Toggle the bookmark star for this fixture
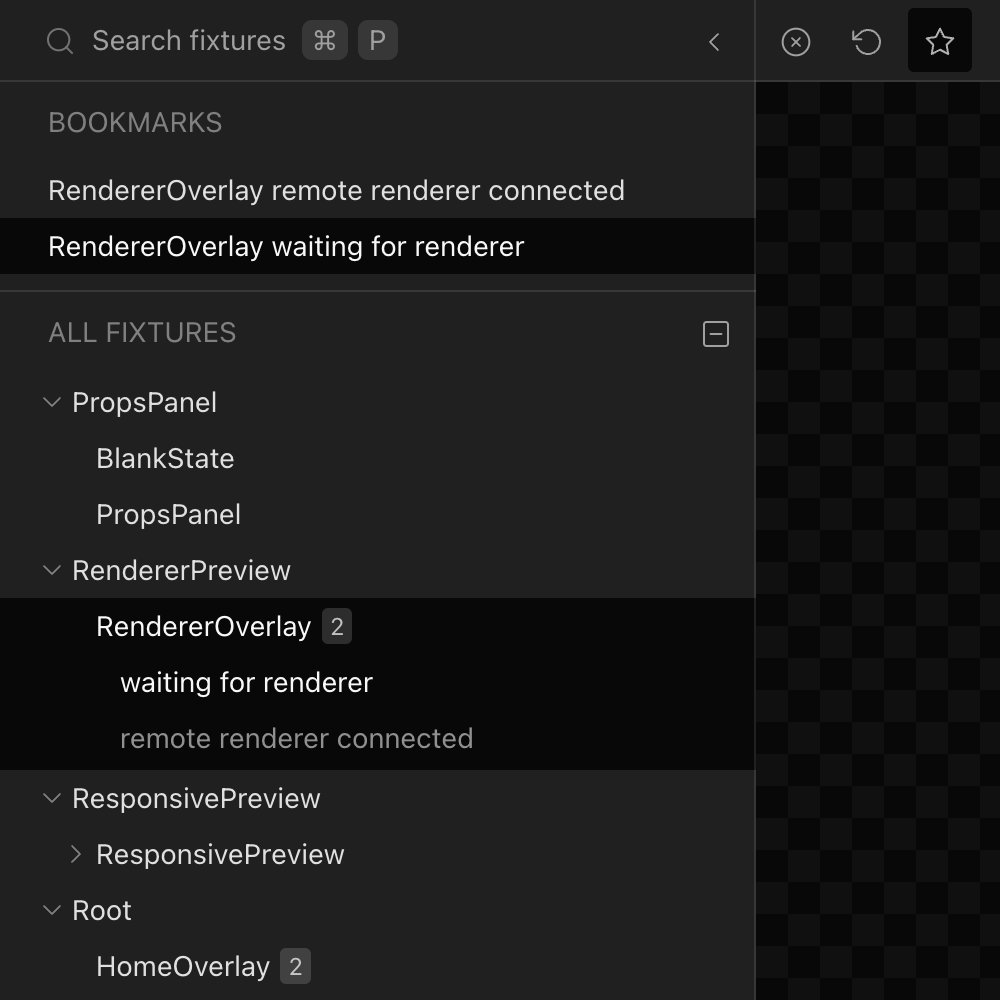1000x1000 pixels. (x=939, y=41)
